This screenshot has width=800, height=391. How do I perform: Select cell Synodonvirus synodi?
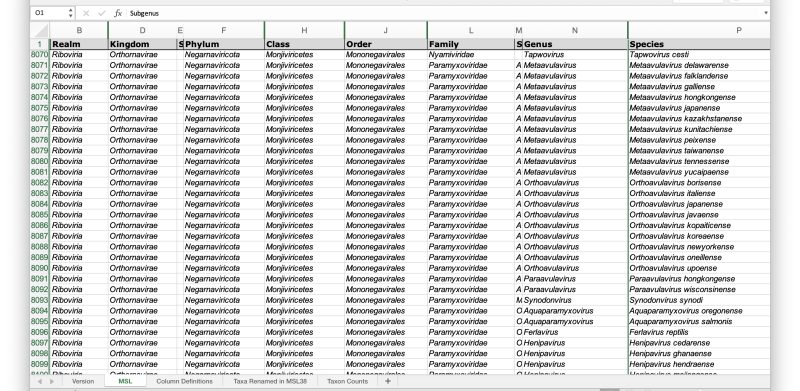[699, 300]
